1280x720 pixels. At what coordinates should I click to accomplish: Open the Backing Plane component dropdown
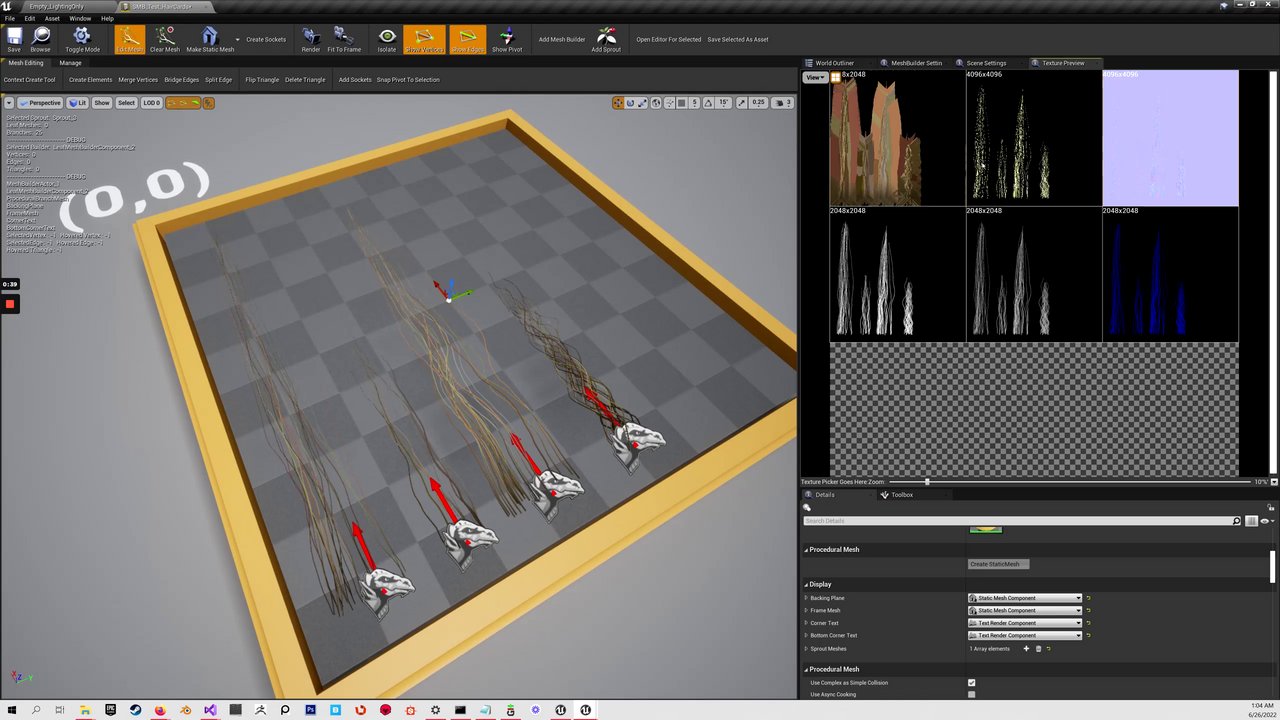tap(1025, 598)
